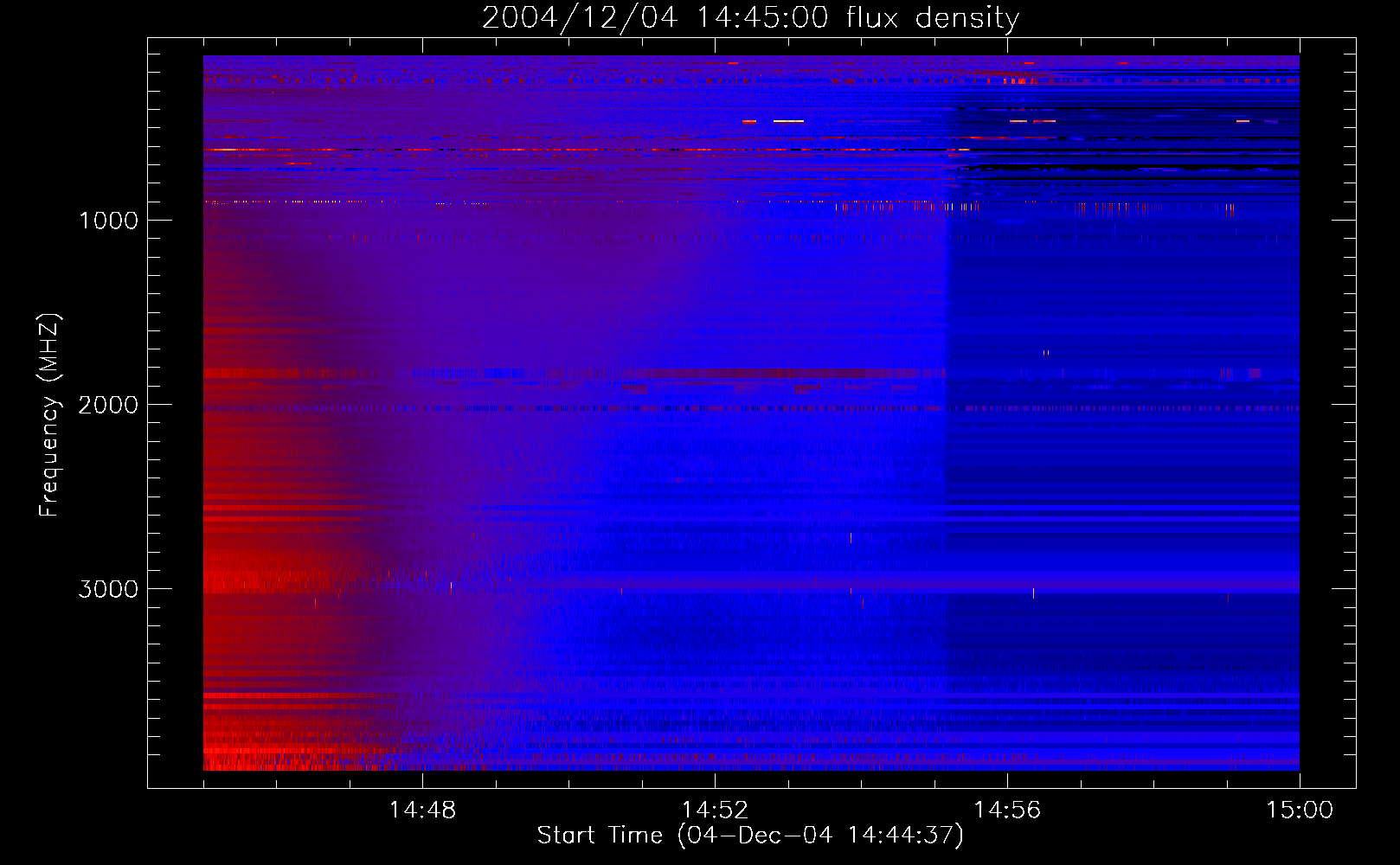Select the 14:56 time tick label
Image resolution: width=1400 pixels, height=865 pixels.
click(1007, 811)
